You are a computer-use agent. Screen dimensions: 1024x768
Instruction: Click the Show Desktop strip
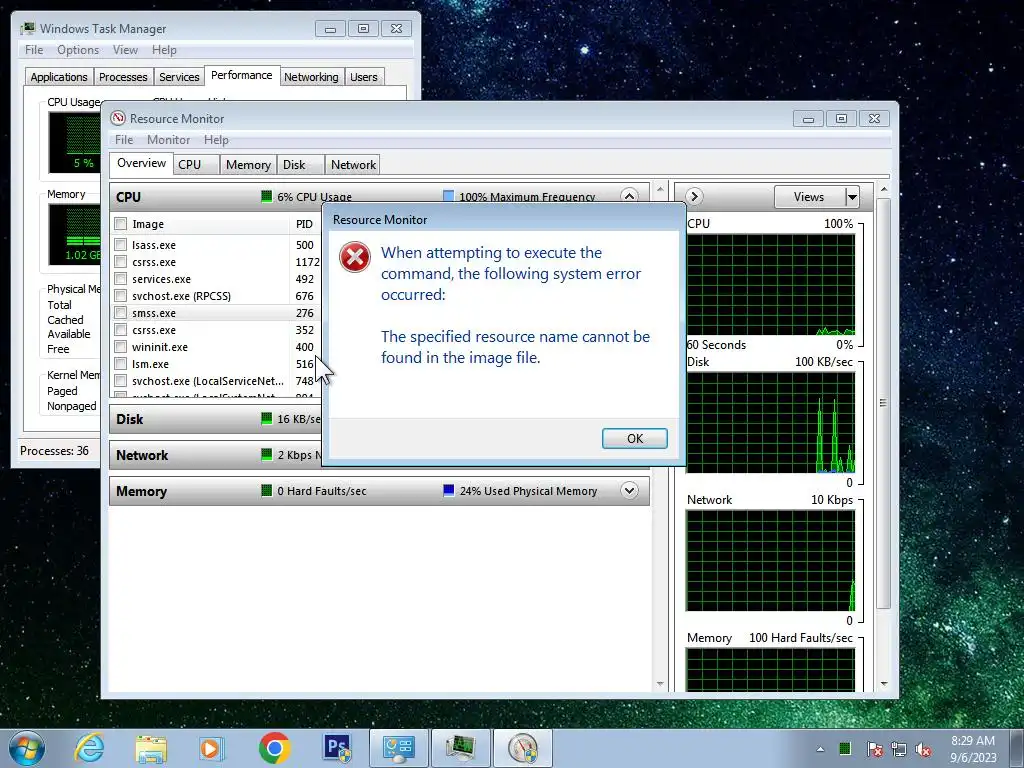pyautogui.click(x=1017, y=748)
